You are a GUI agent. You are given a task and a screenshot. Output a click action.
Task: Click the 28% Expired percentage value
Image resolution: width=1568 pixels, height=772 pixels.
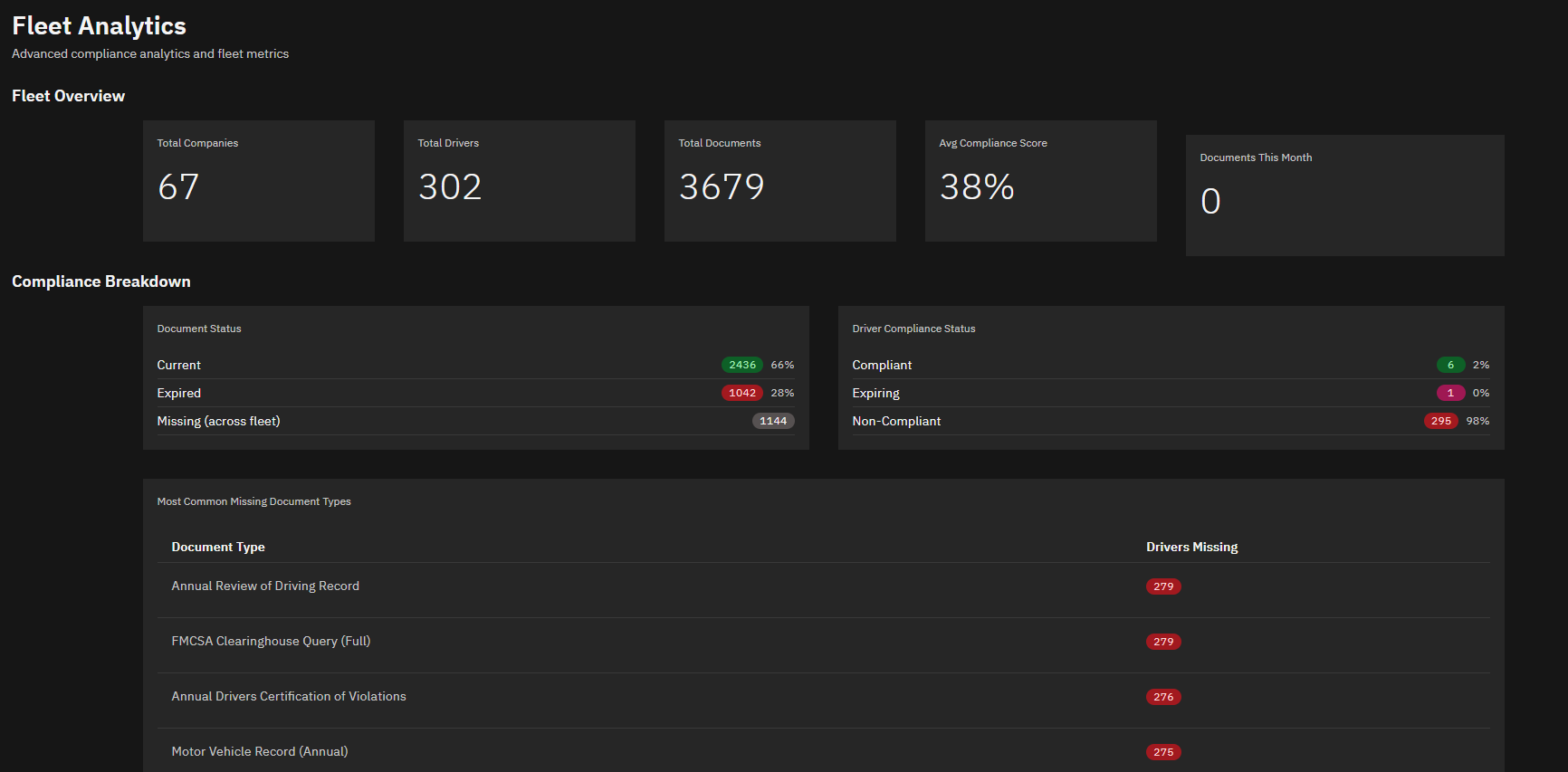click(782, 393)
